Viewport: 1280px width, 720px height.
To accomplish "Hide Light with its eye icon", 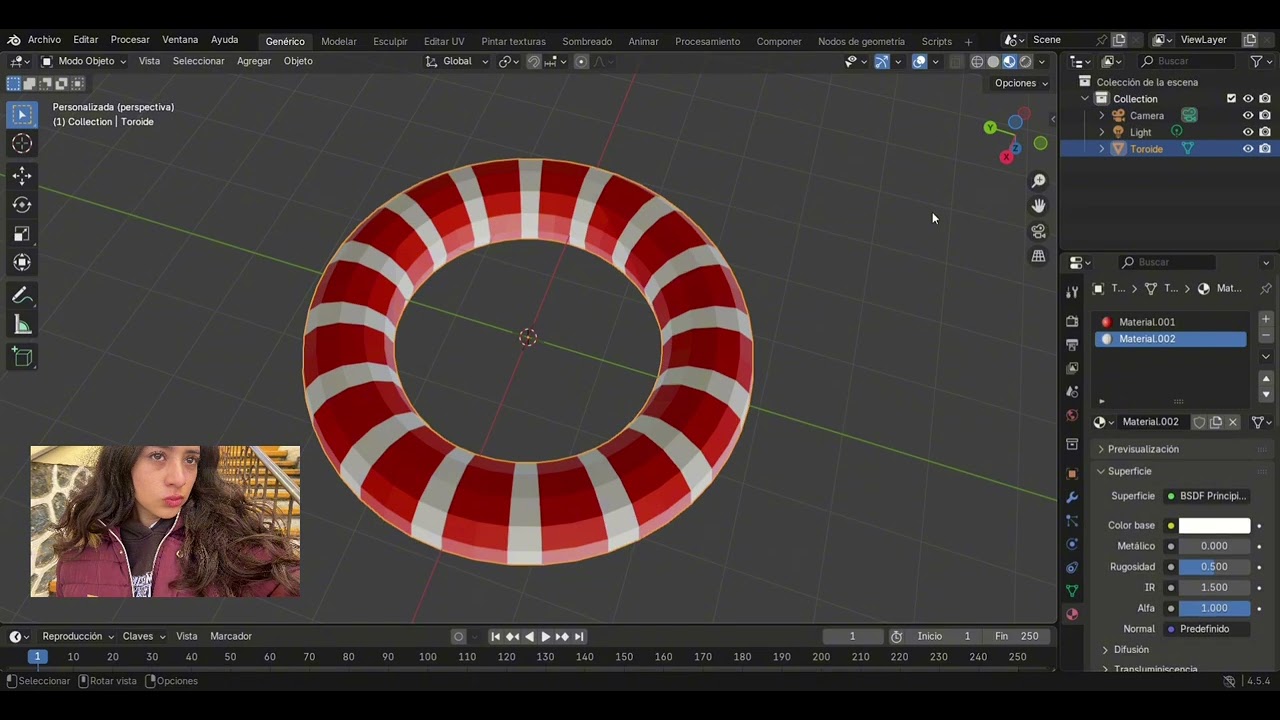I will pos(1248,132).
